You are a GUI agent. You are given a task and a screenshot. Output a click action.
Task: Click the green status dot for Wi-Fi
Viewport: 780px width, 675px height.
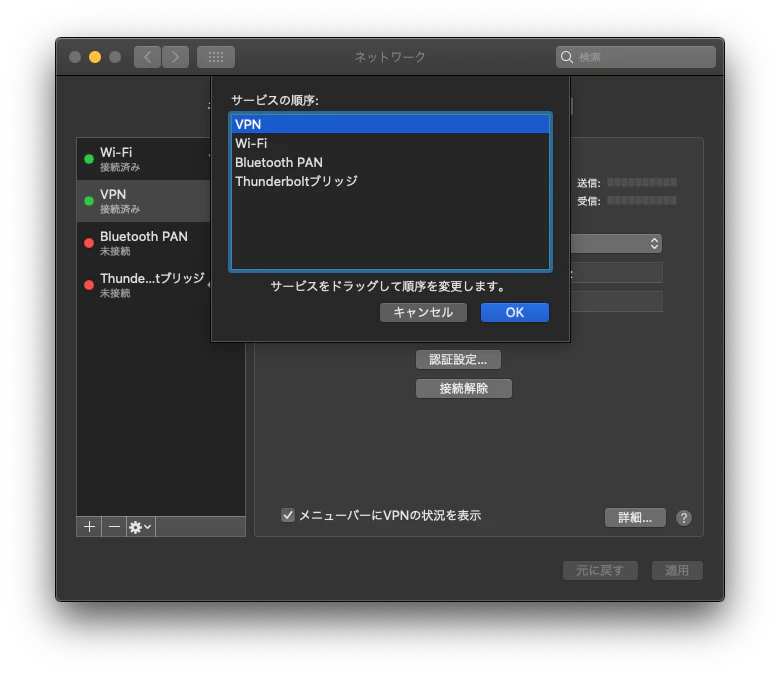click(89, 159)
